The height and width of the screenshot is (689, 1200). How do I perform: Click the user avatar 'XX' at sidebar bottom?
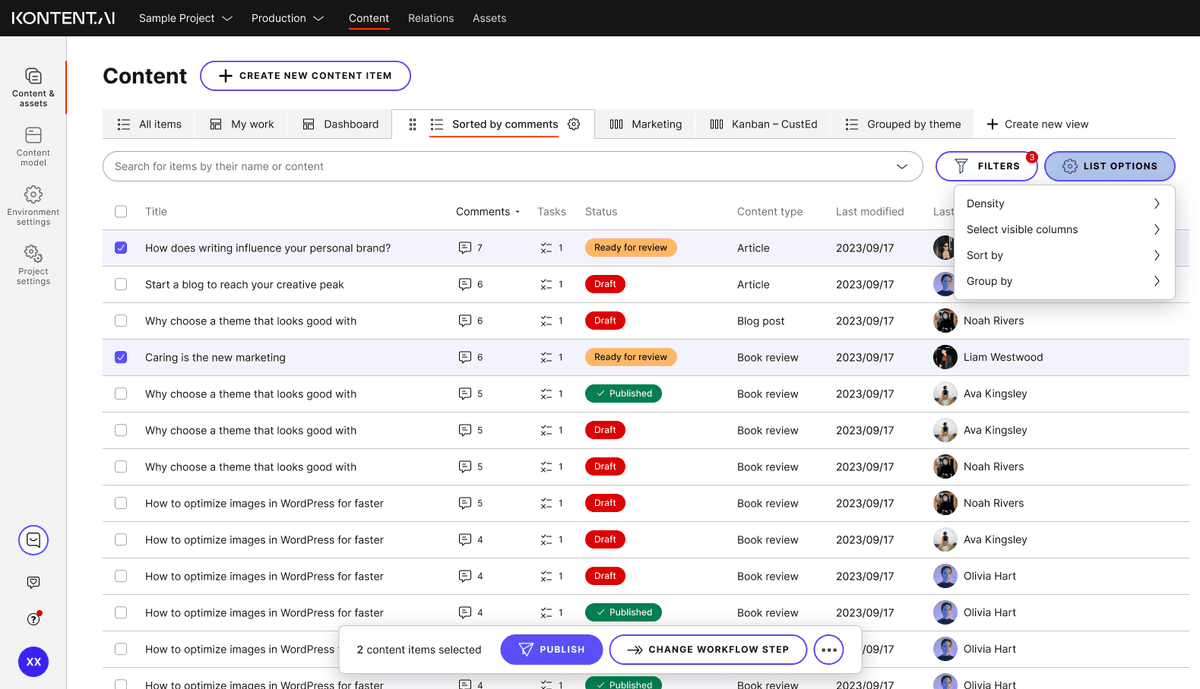[x=33, y=662]
